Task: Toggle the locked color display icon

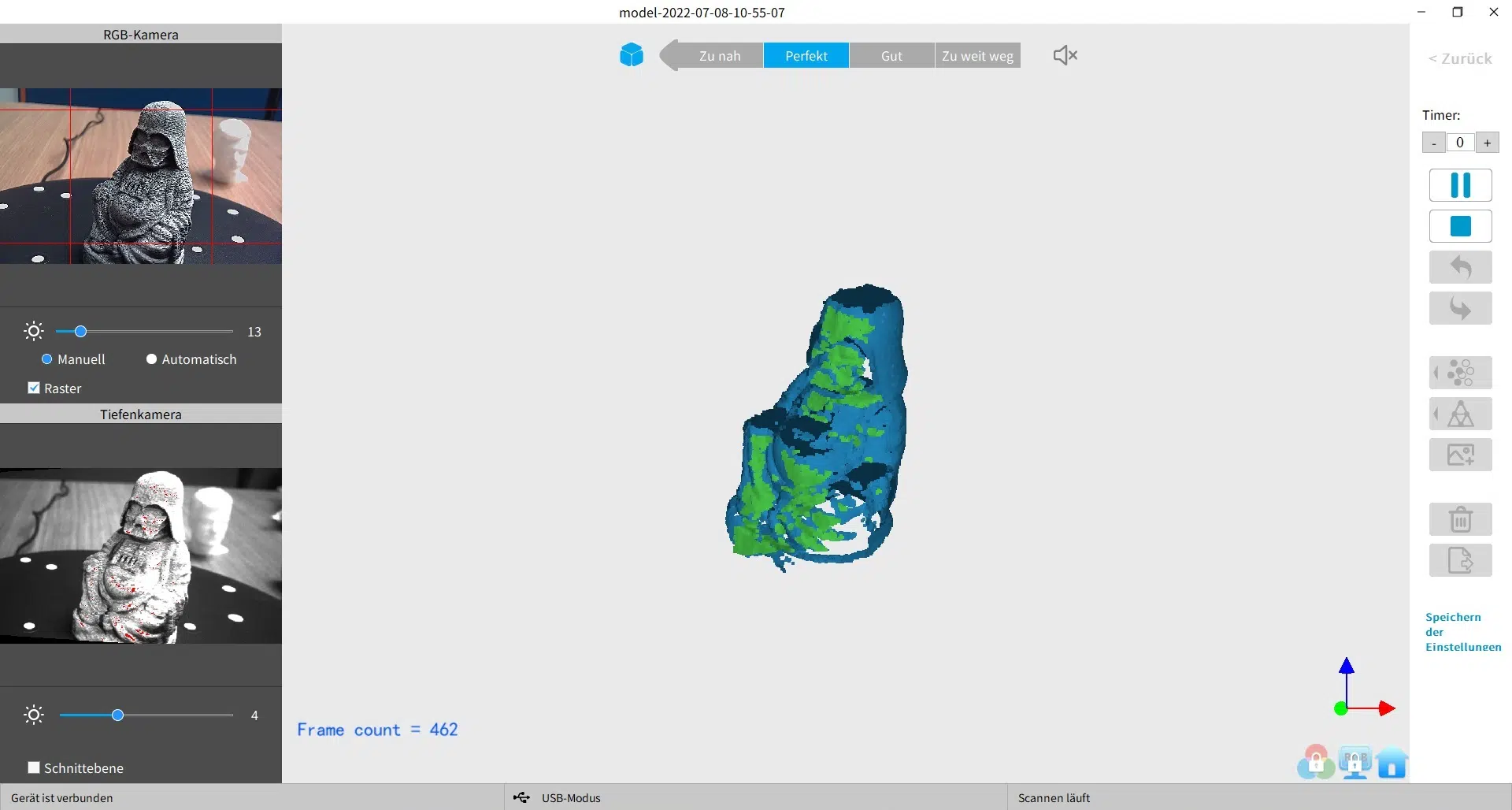Action: 1315,762
